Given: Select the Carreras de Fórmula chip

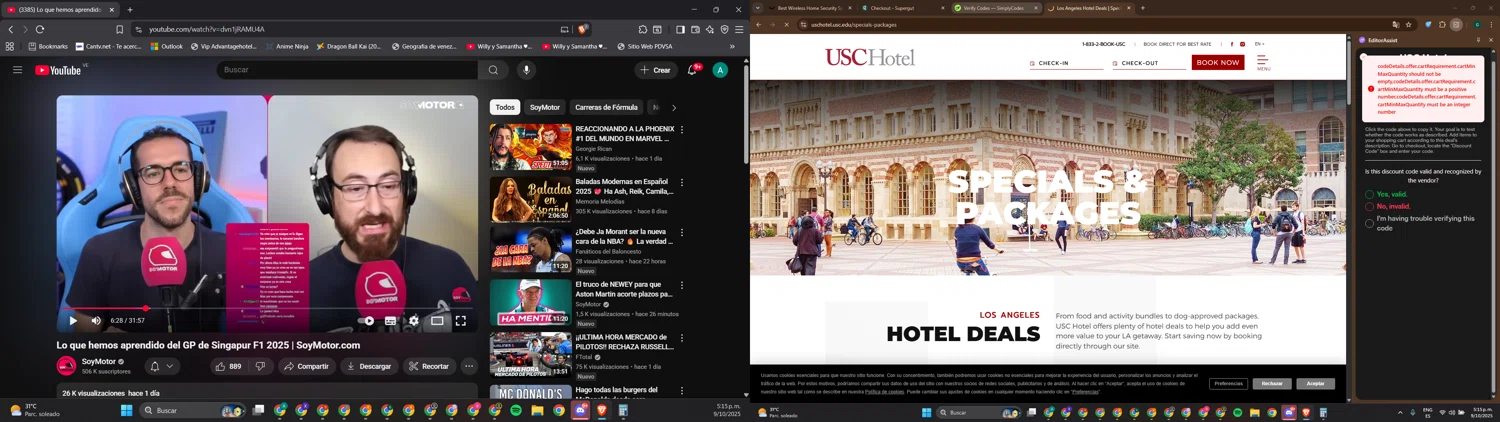Looking at the screenshot, I should (x=606, y=107).
